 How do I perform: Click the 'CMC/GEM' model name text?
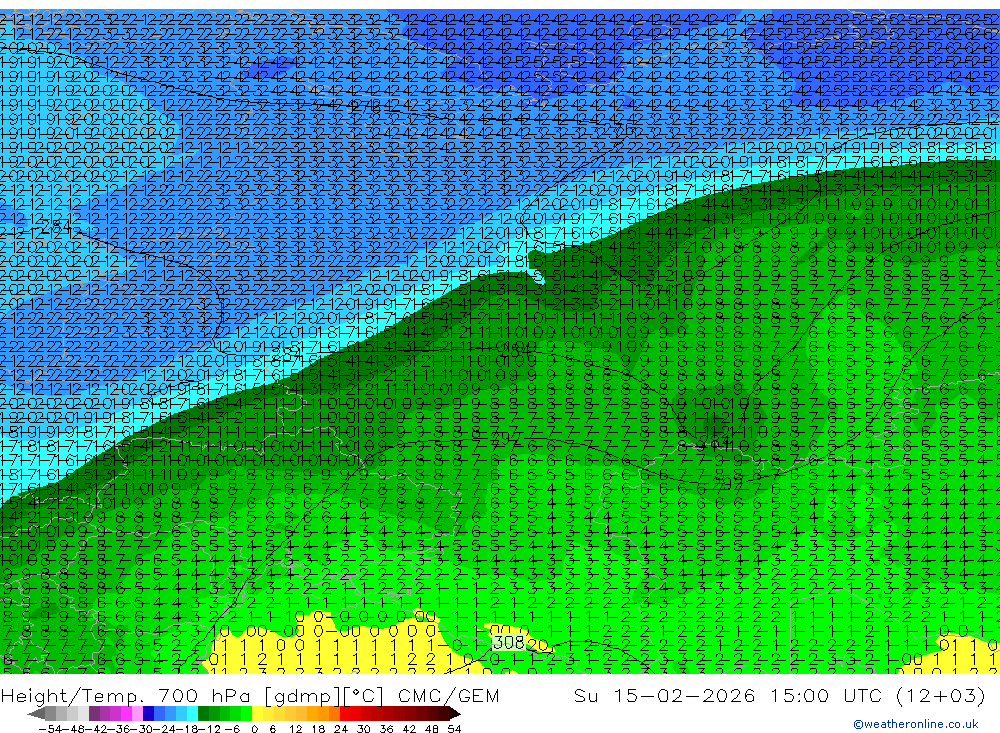point(448,696)
